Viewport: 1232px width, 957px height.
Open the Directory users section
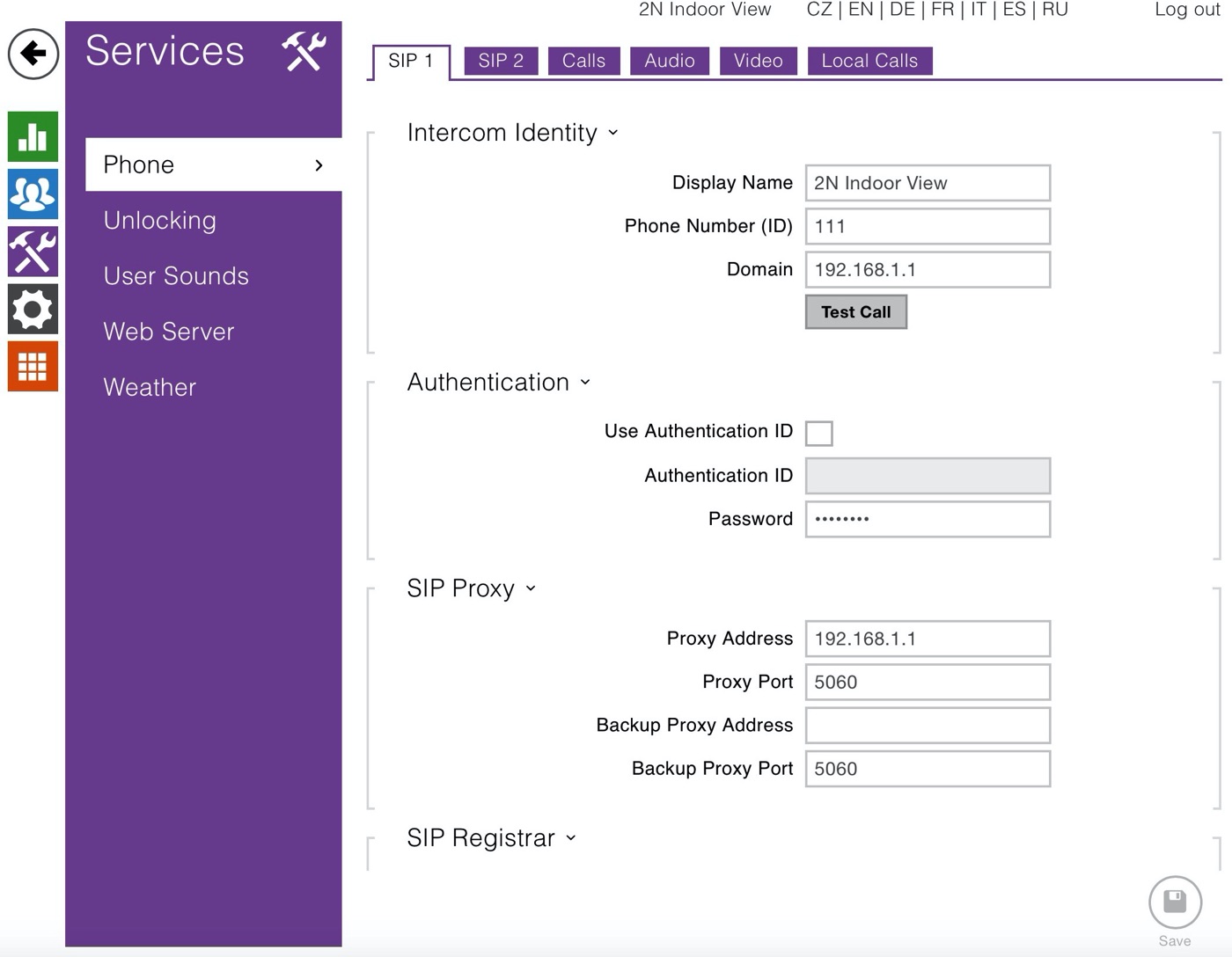pyautogui.click(x=33, y=194)
